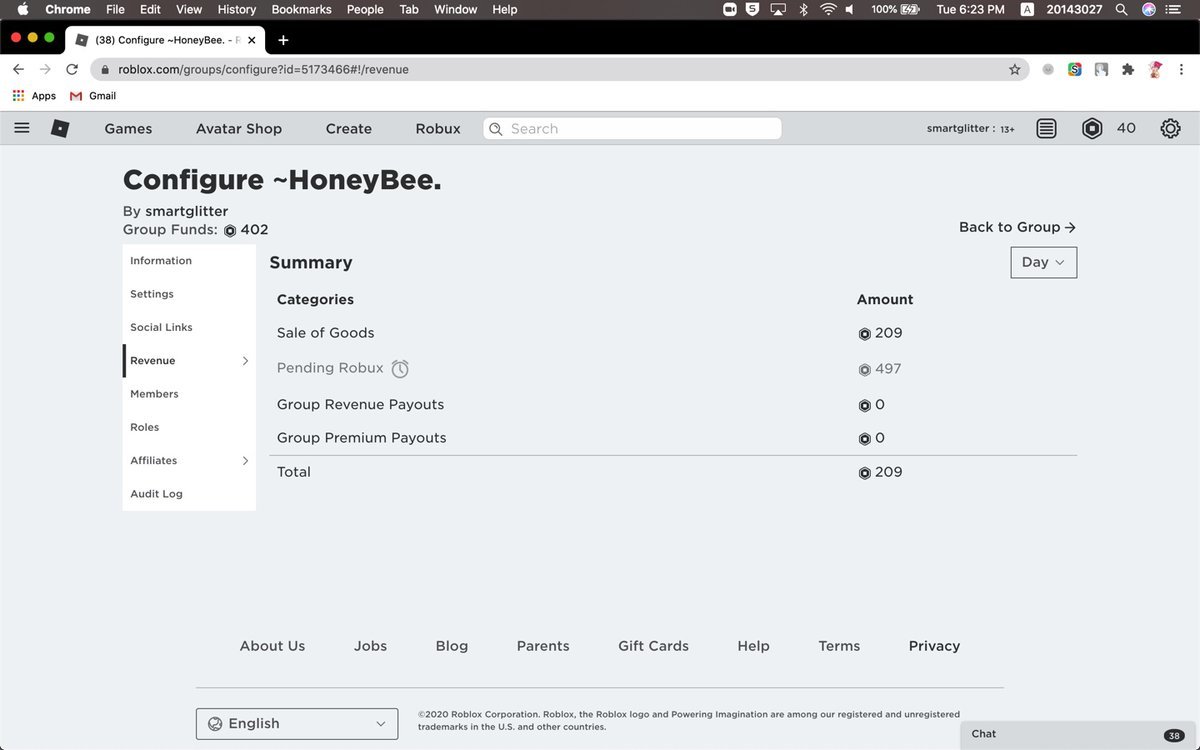The width and height of the screenshot is (1200, 750).
Task: Click the Wi-Fi status icon
Action: point(828,9)
